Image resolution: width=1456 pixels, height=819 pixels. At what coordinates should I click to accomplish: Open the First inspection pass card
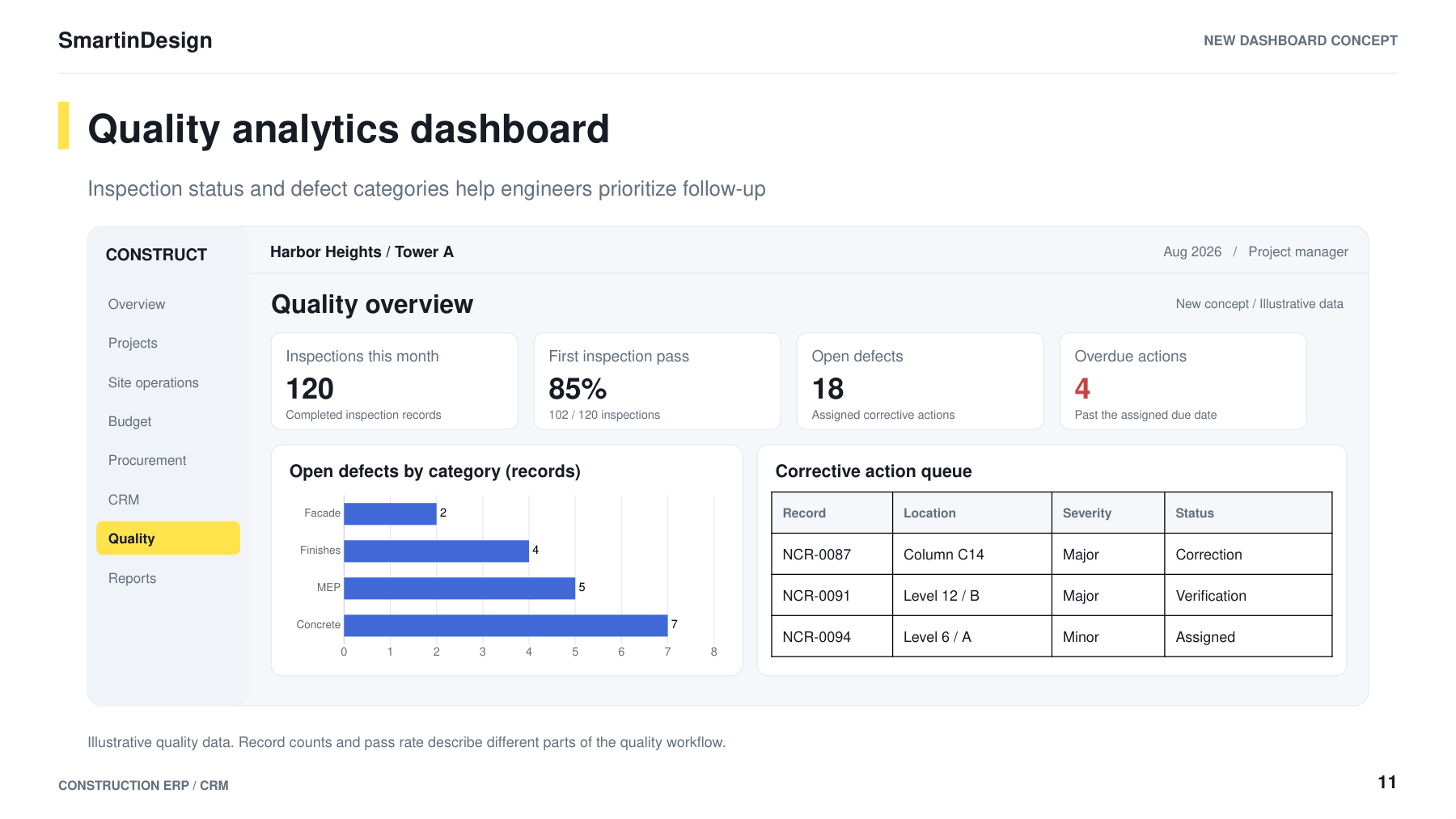point(658,381)
